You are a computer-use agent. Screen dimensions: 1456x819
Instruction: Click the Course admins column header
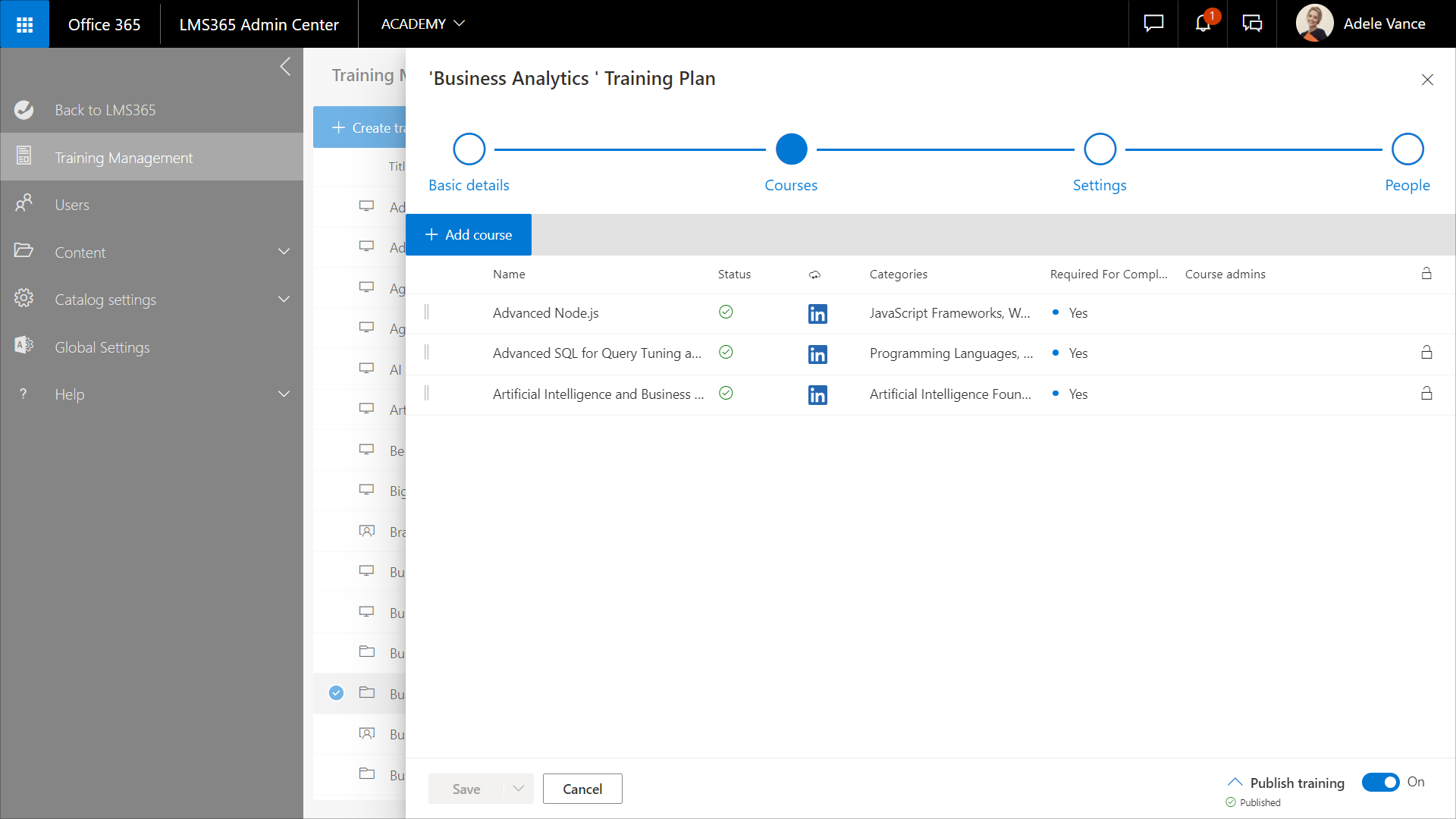pos(1225,274)
